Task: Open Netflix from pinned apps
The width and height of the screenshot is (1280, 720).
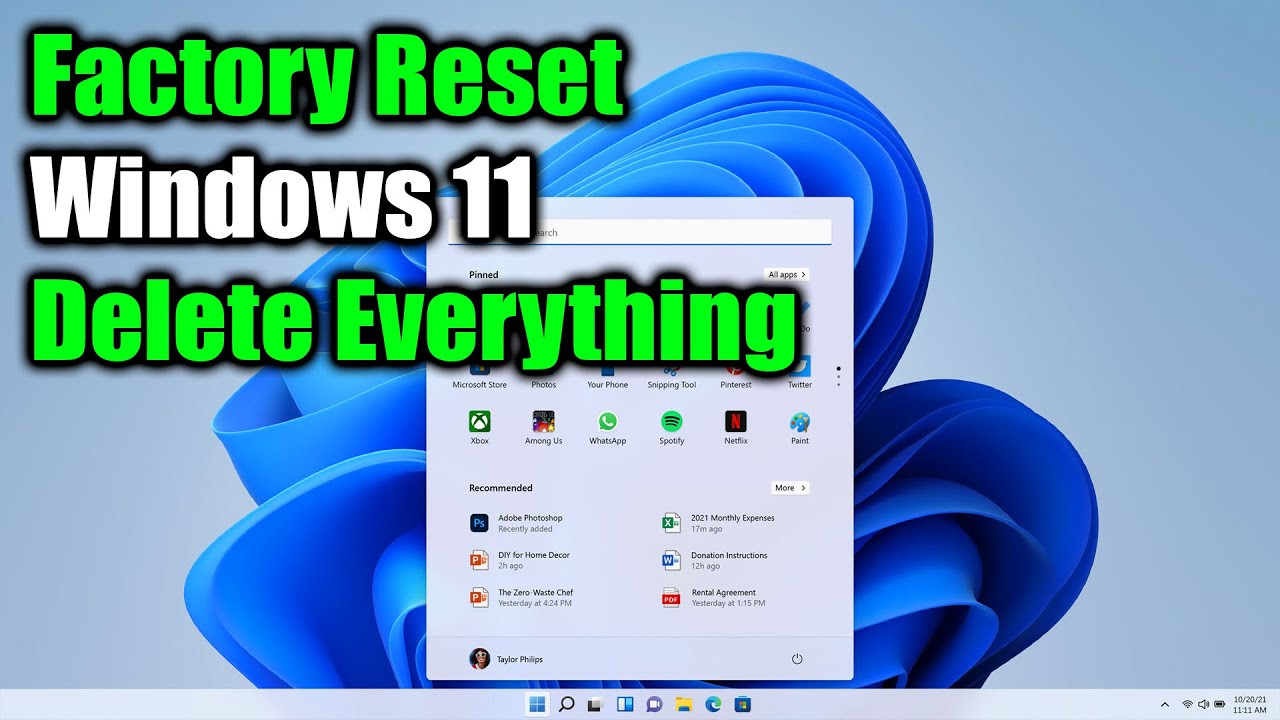Action: 736,427
